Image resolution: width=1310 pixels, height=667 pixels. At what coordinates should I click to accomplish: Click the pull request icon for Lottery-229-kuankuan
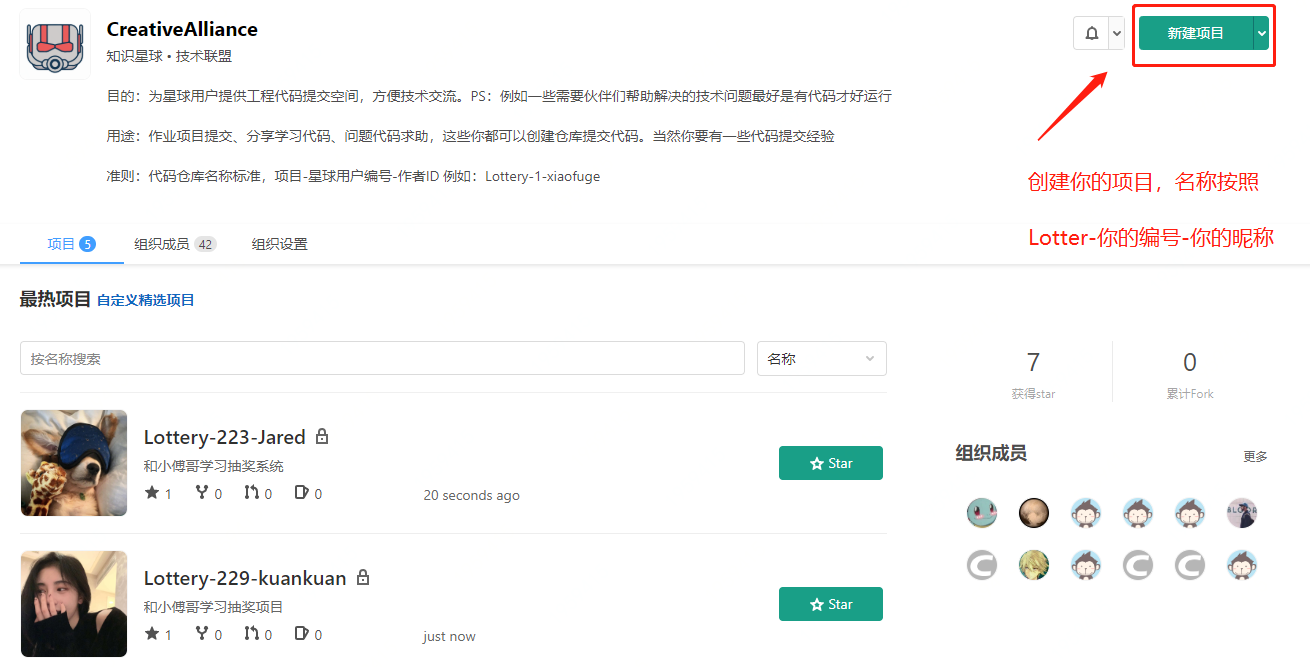pyautogui.click(x=251, y=634)
